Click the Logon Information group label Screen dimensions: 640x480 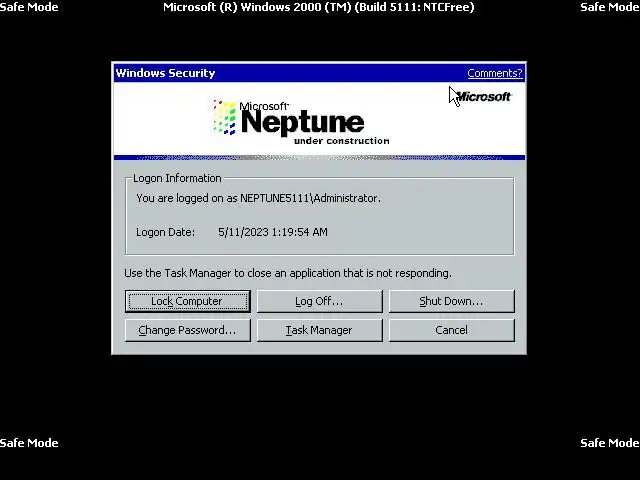tap(177, 178)
